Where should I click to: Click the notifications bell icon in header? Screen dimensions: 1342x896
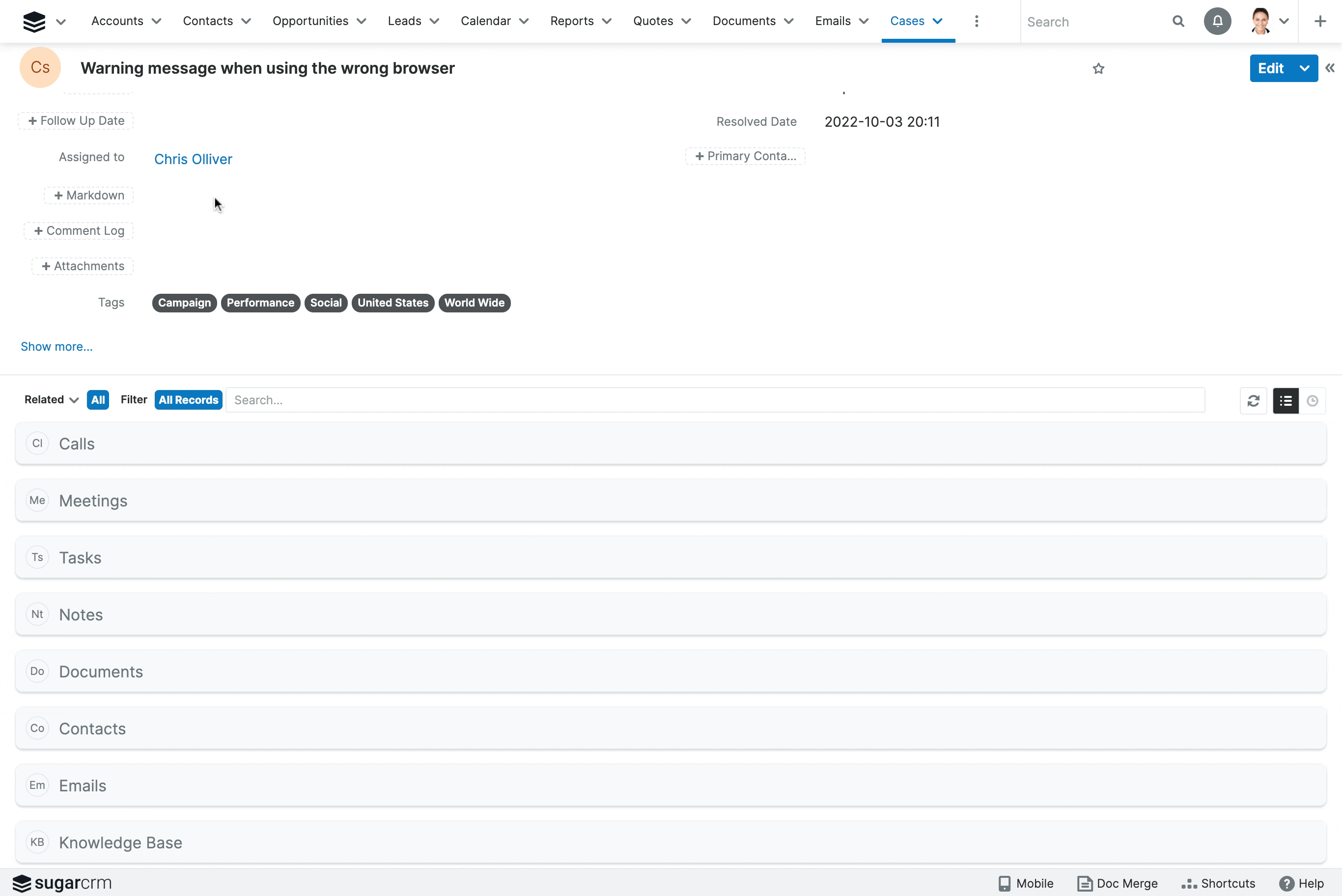click(x=1218, y=21)
